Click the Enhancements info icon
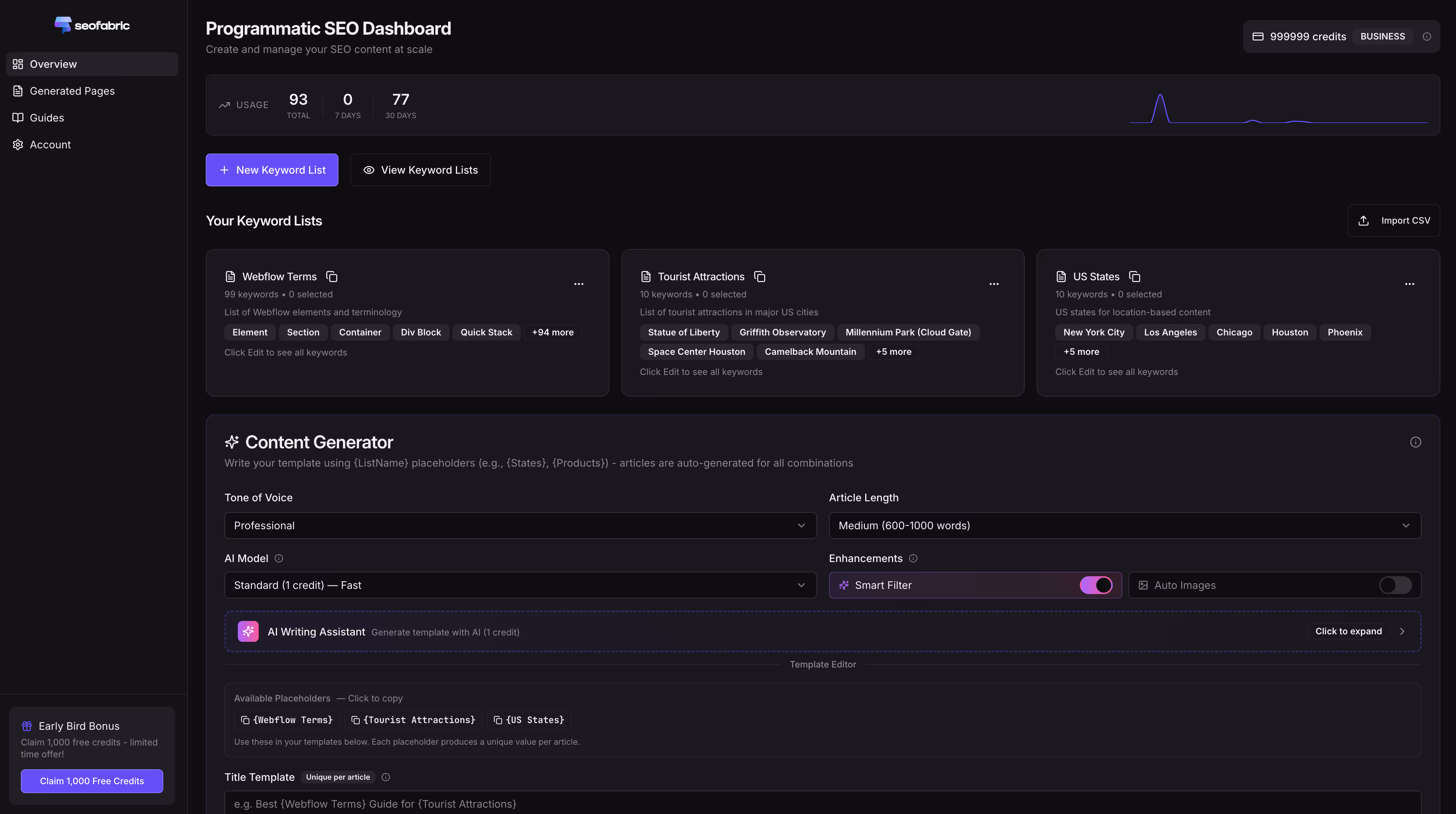This screenshot has width=1456, height=814. coord(913,558)
